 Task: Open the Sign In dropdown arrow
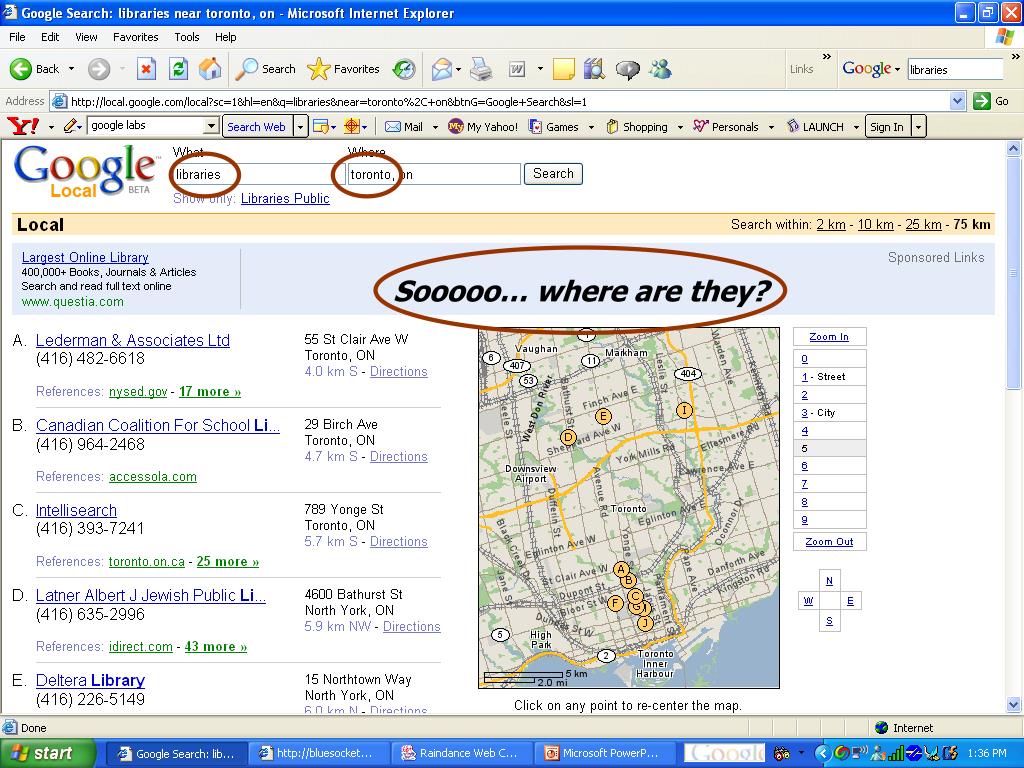[x=918, y=127]
